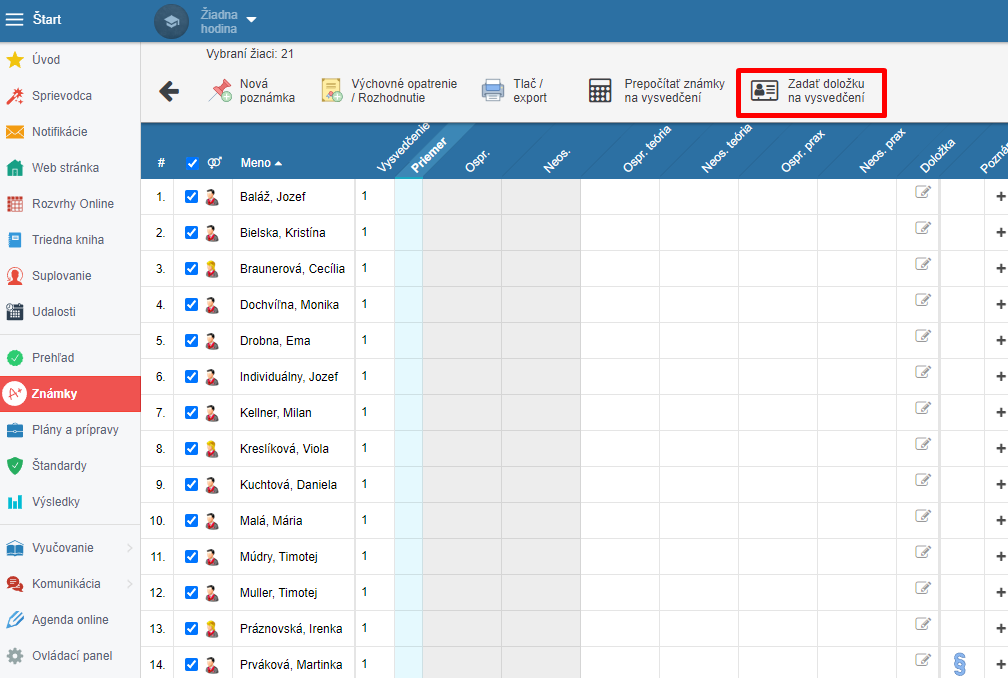Click Vysvedčenie value for Muller, Timotej
This screenshot has width=1008, height=678.
click(364, 592)
